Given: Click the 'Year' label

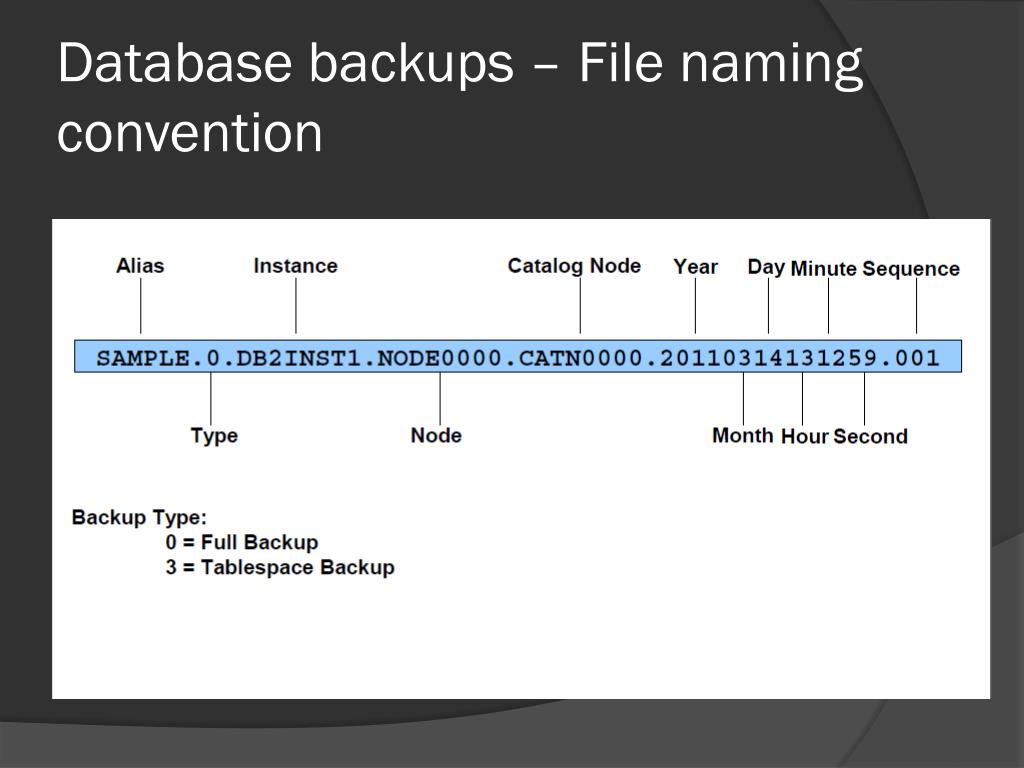Looking at the screenshot, I should (x=696, y=266).
